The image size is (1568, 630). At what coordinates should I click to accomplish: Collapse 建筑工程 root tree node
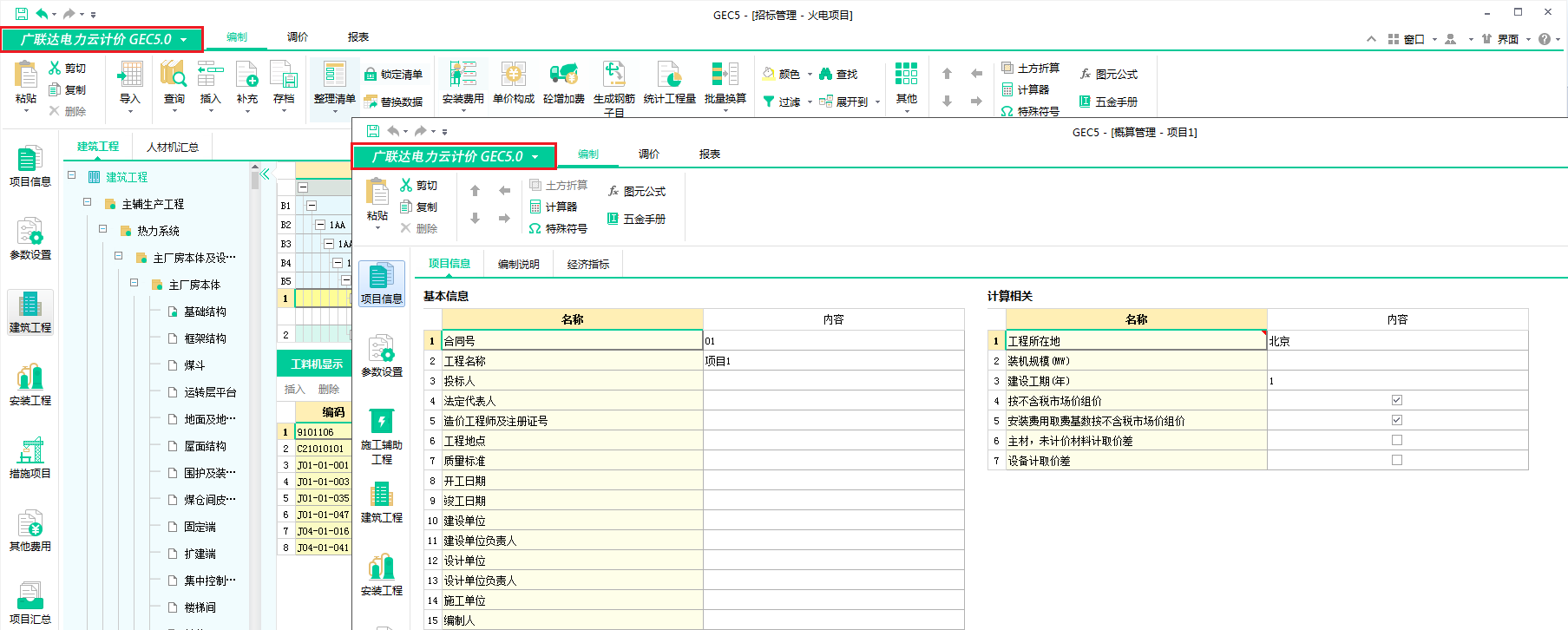point(72,175)
